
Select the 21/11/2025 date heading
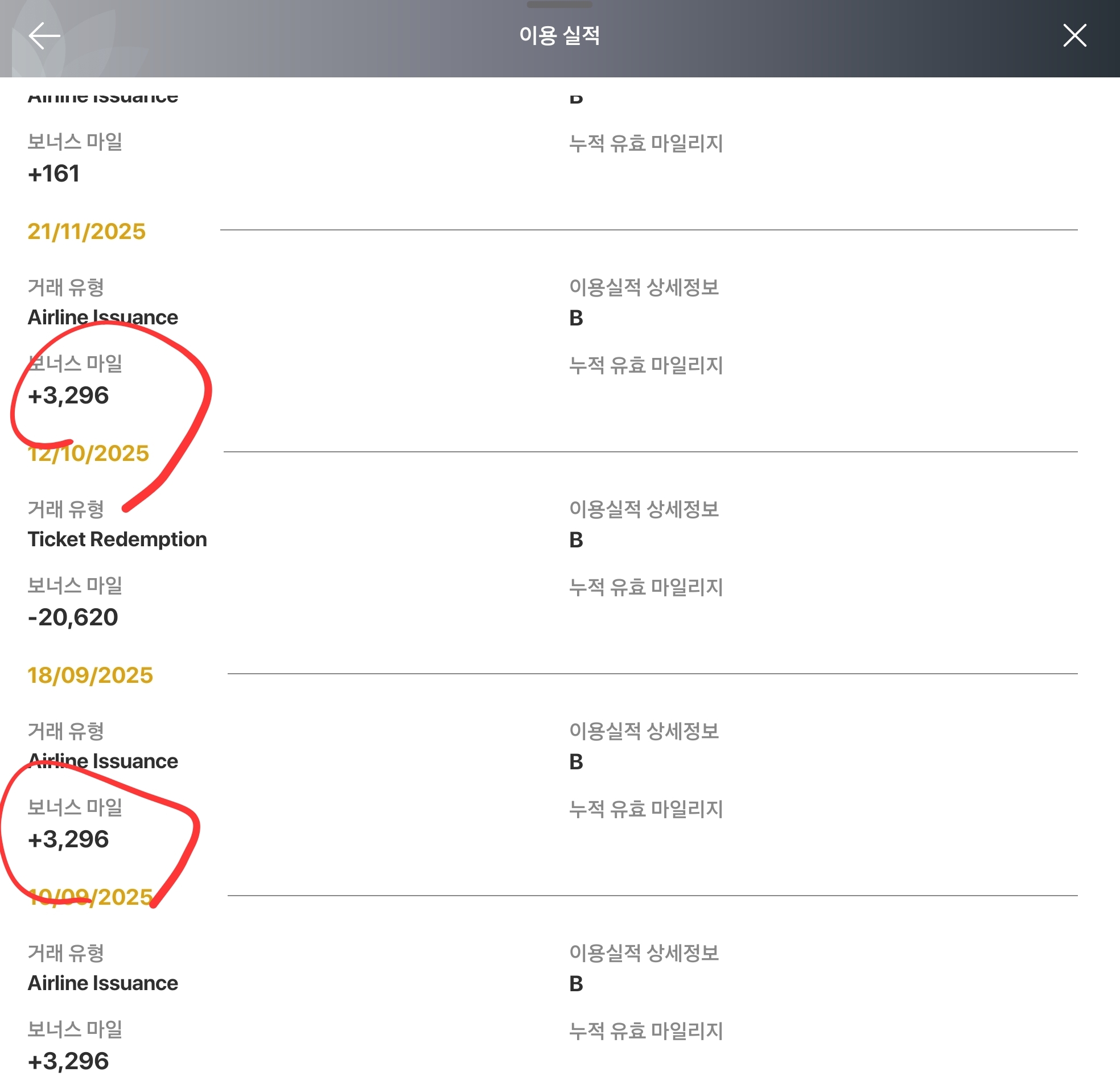click(x=87, y=232)
